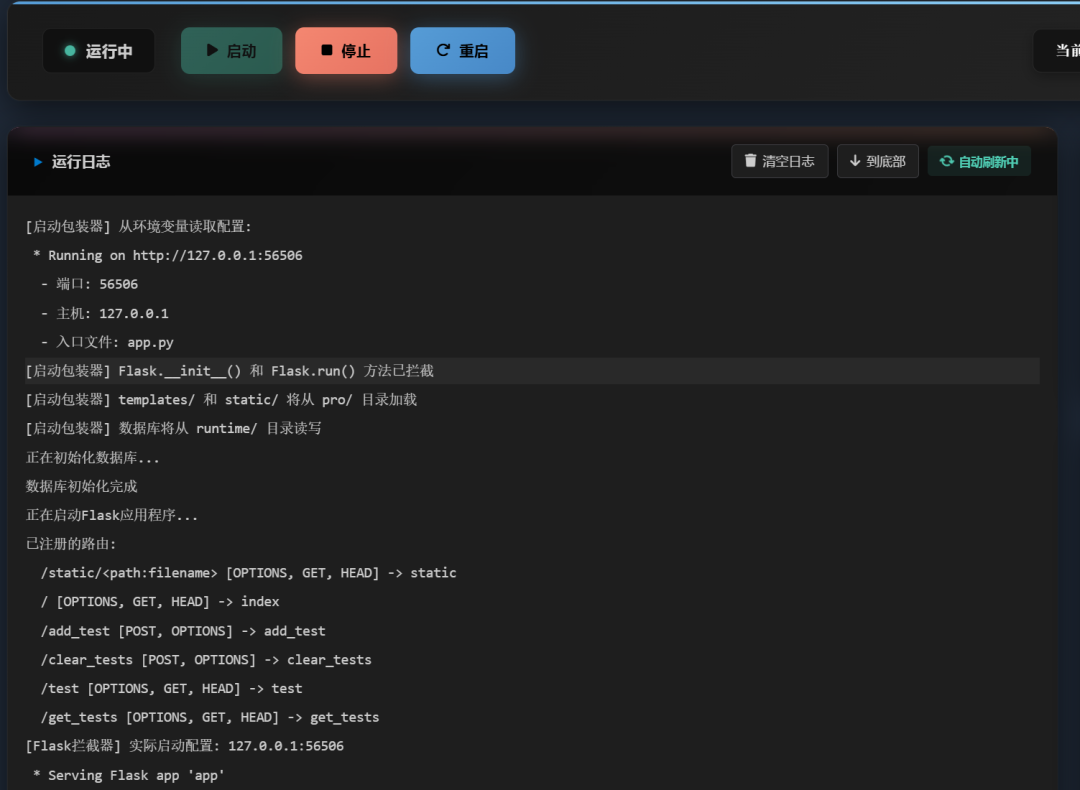Image resolution: width=1080 pixels, height=790 pixels.
Task: Click log line 'templates/ 和 static/ 将从 pro/ 目录加载'
Action: 221,400
